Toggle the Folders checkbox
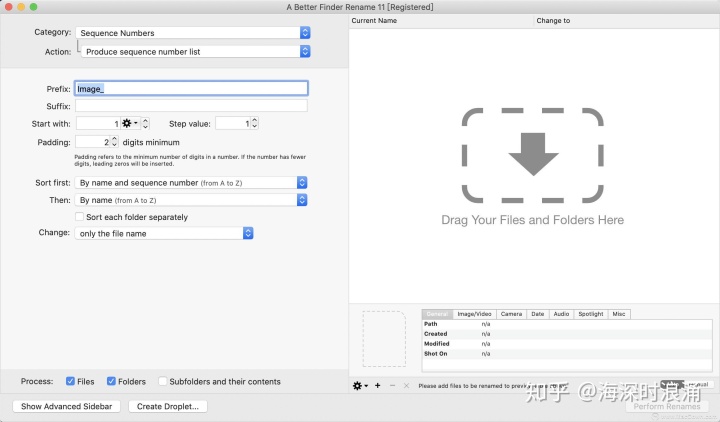Viewport: 720px width, 422px height. tap(111, 381)
